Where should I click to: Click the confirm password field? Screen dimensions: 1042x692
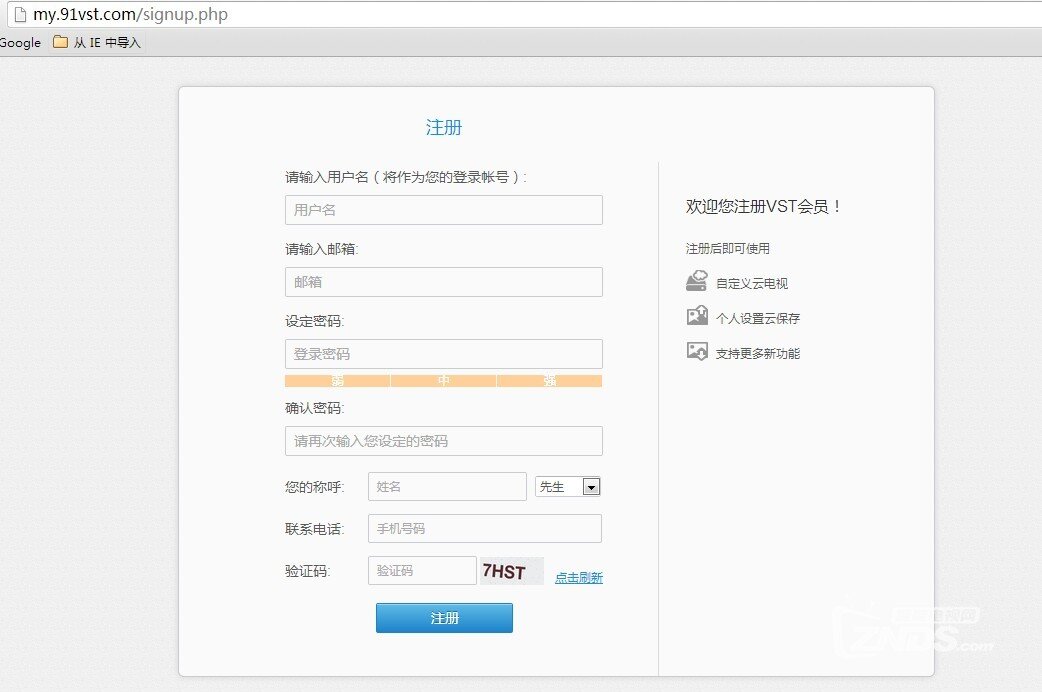point(444,441)
